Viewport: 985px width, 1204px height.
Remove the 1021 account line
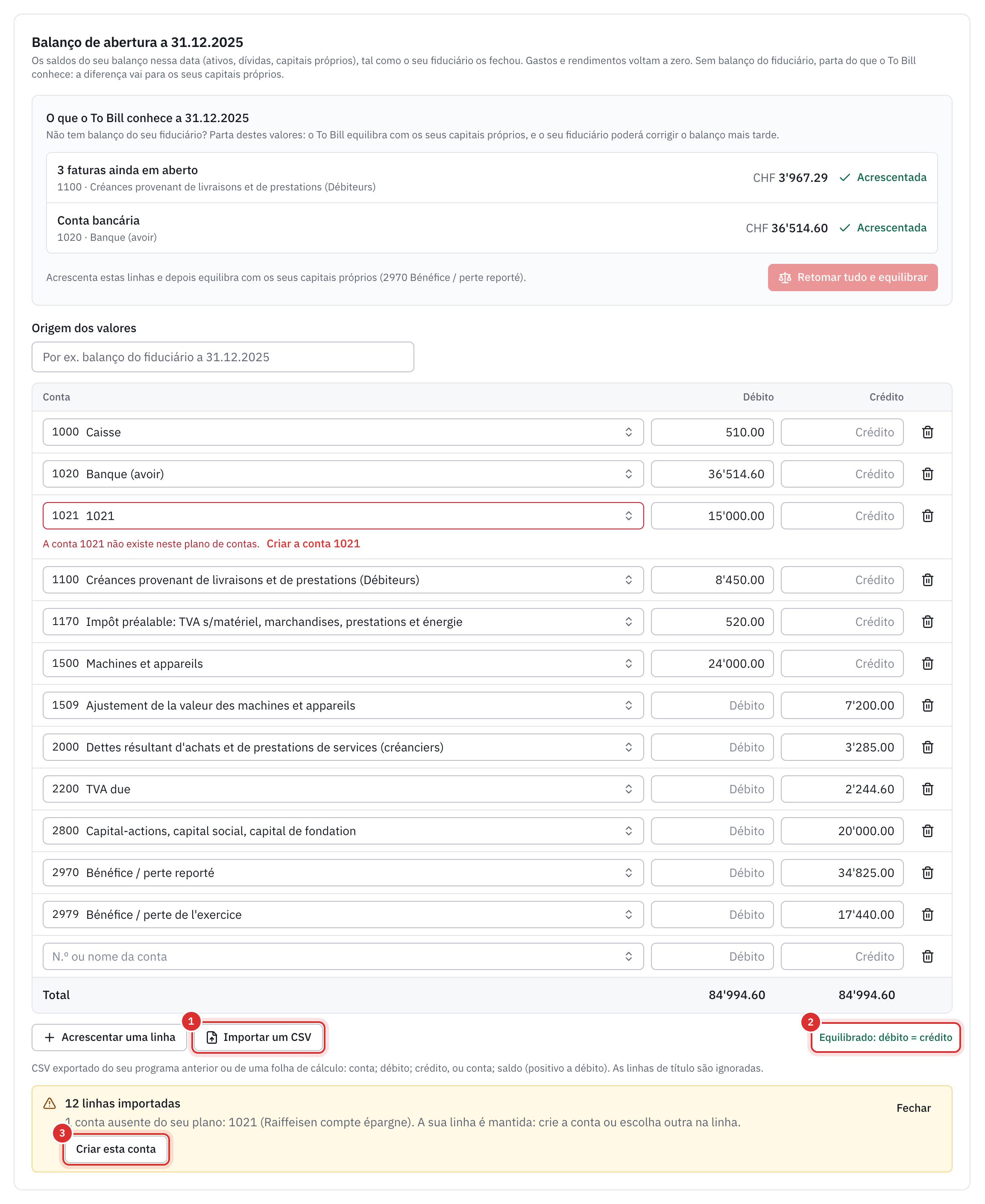927,516
